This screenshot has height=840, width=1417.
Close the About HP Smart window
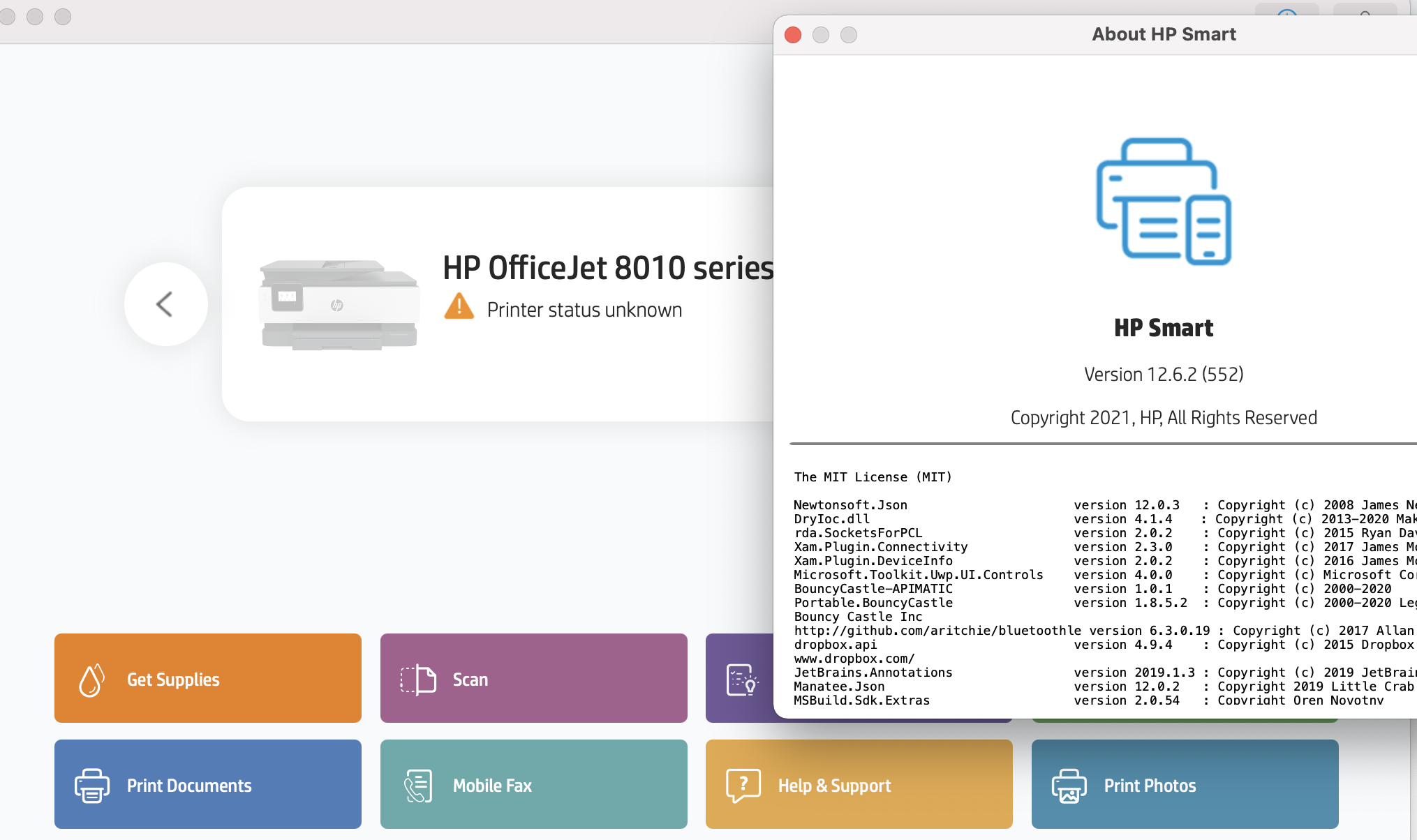click(x=793, y=35)
